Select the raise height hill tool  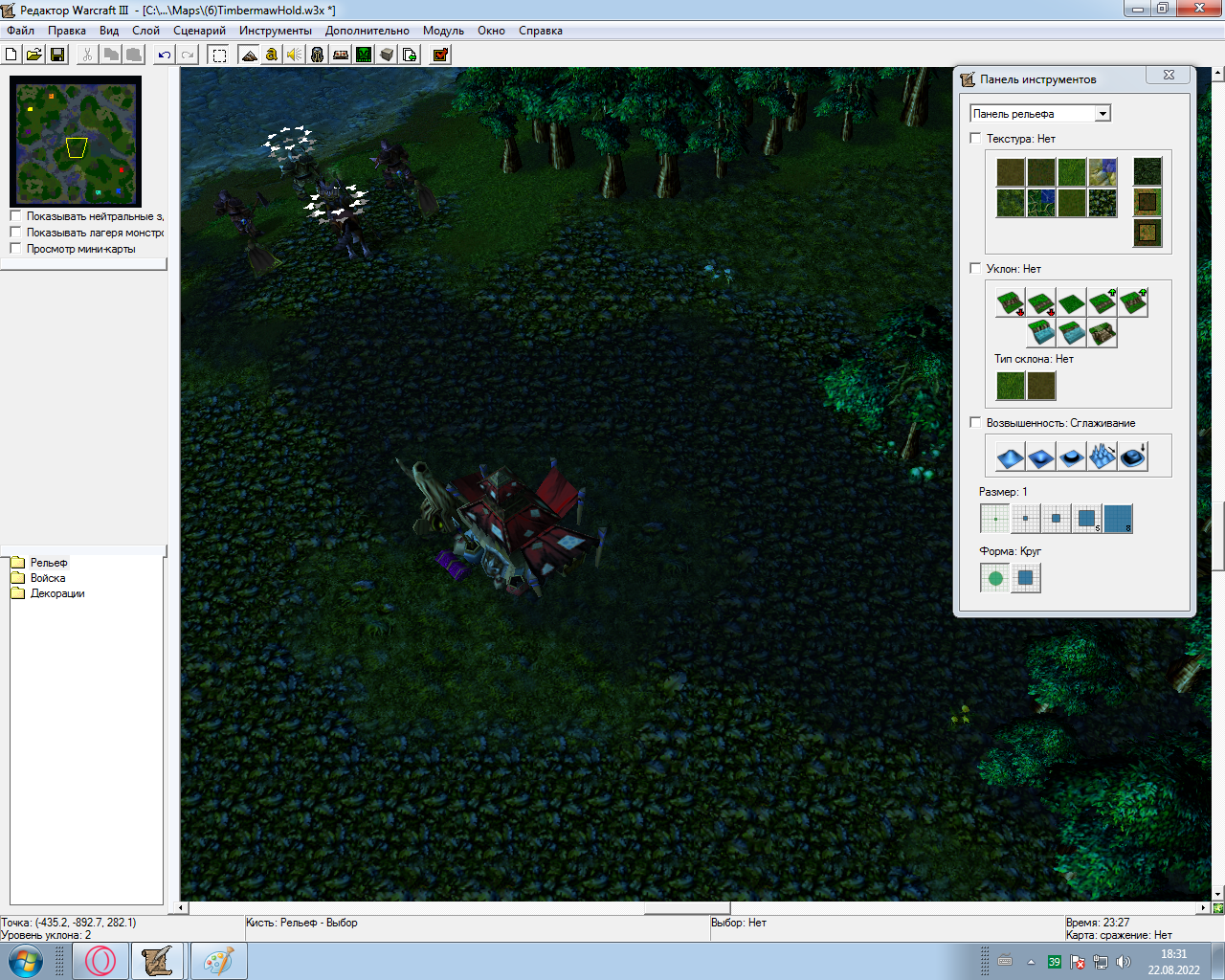[x=1011, y=457]
